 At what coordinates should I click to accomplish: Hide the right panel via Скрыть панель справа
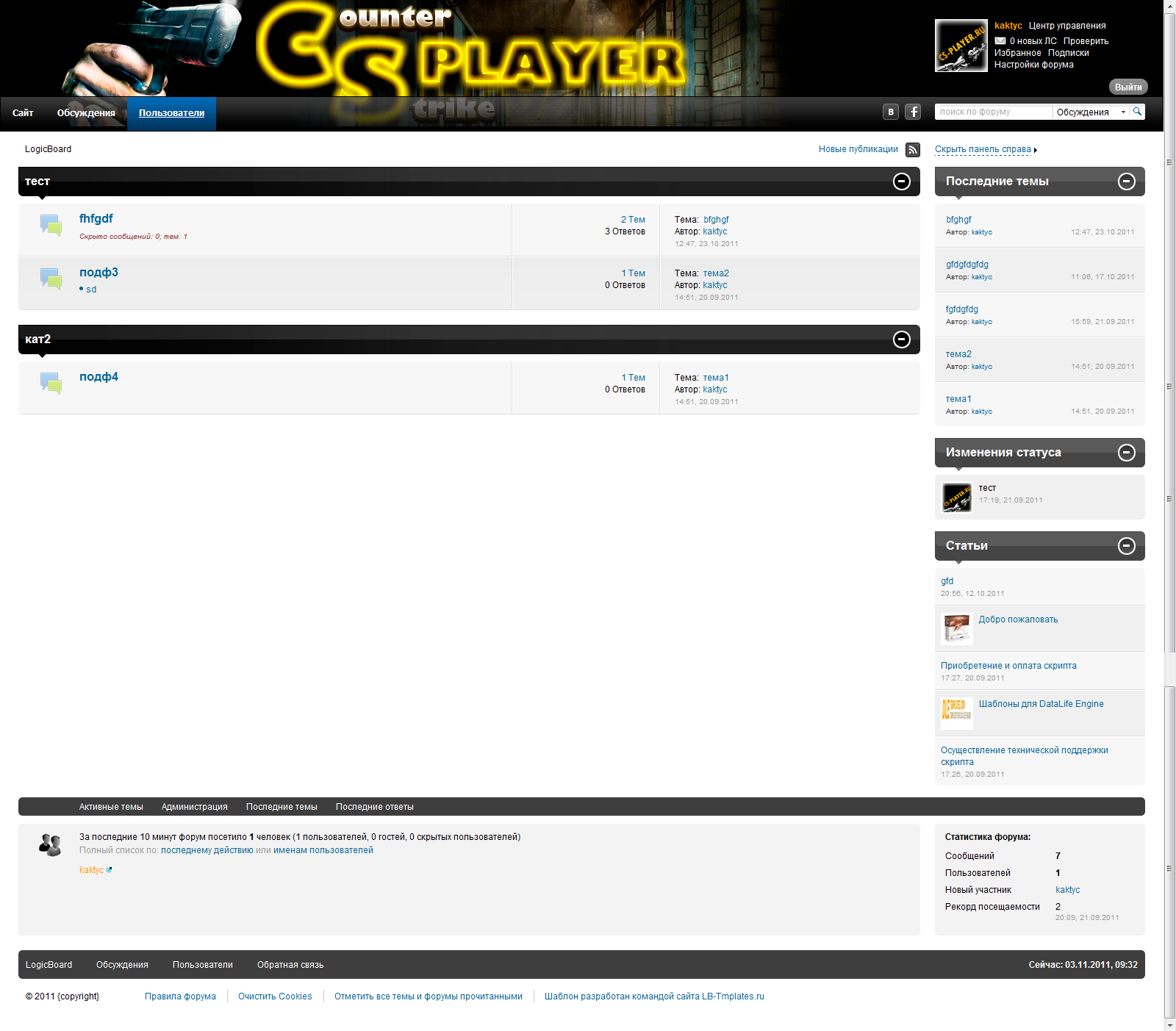(983, 149)
